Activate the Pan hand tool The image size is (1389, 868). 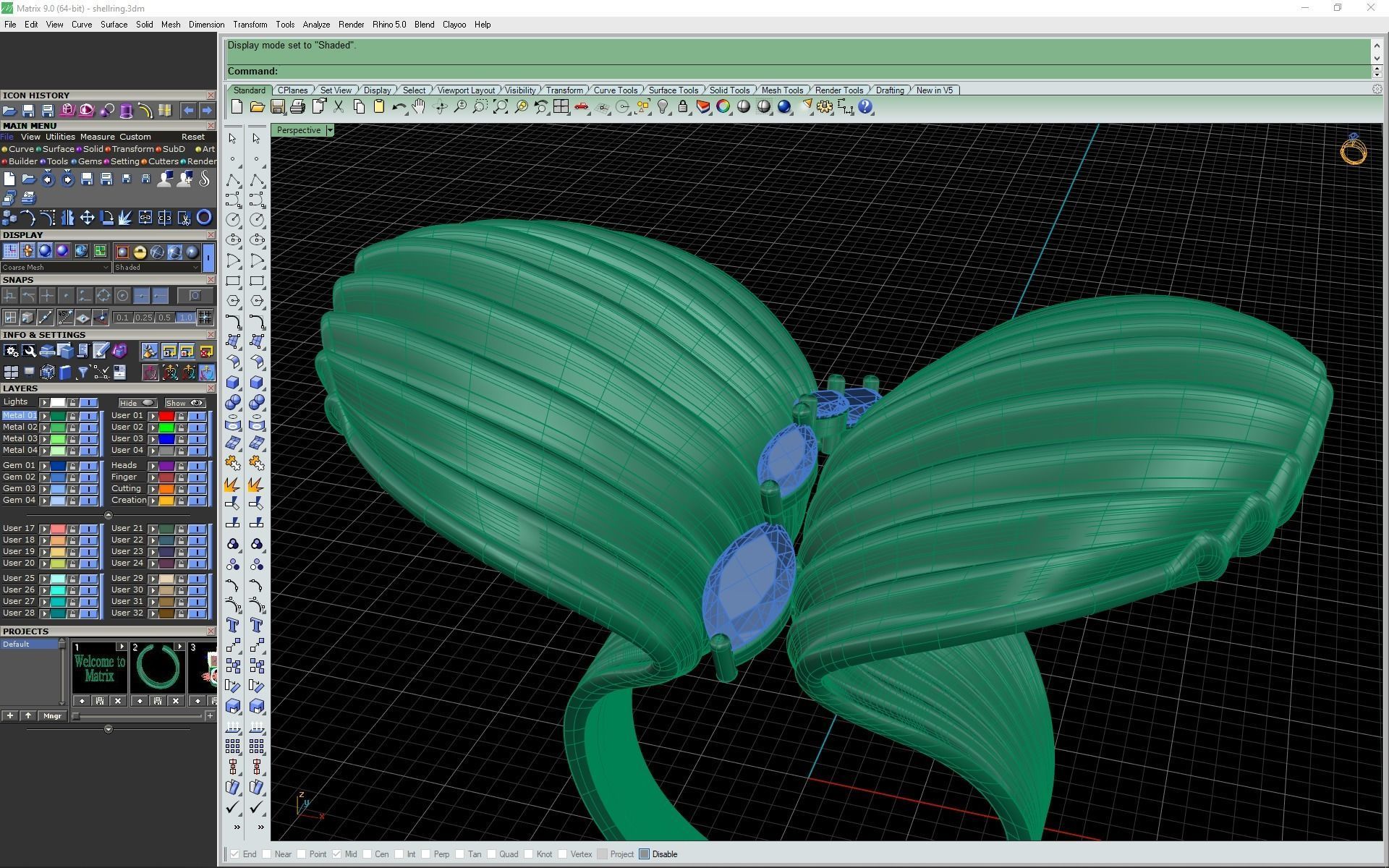click(x=419, y=107)
